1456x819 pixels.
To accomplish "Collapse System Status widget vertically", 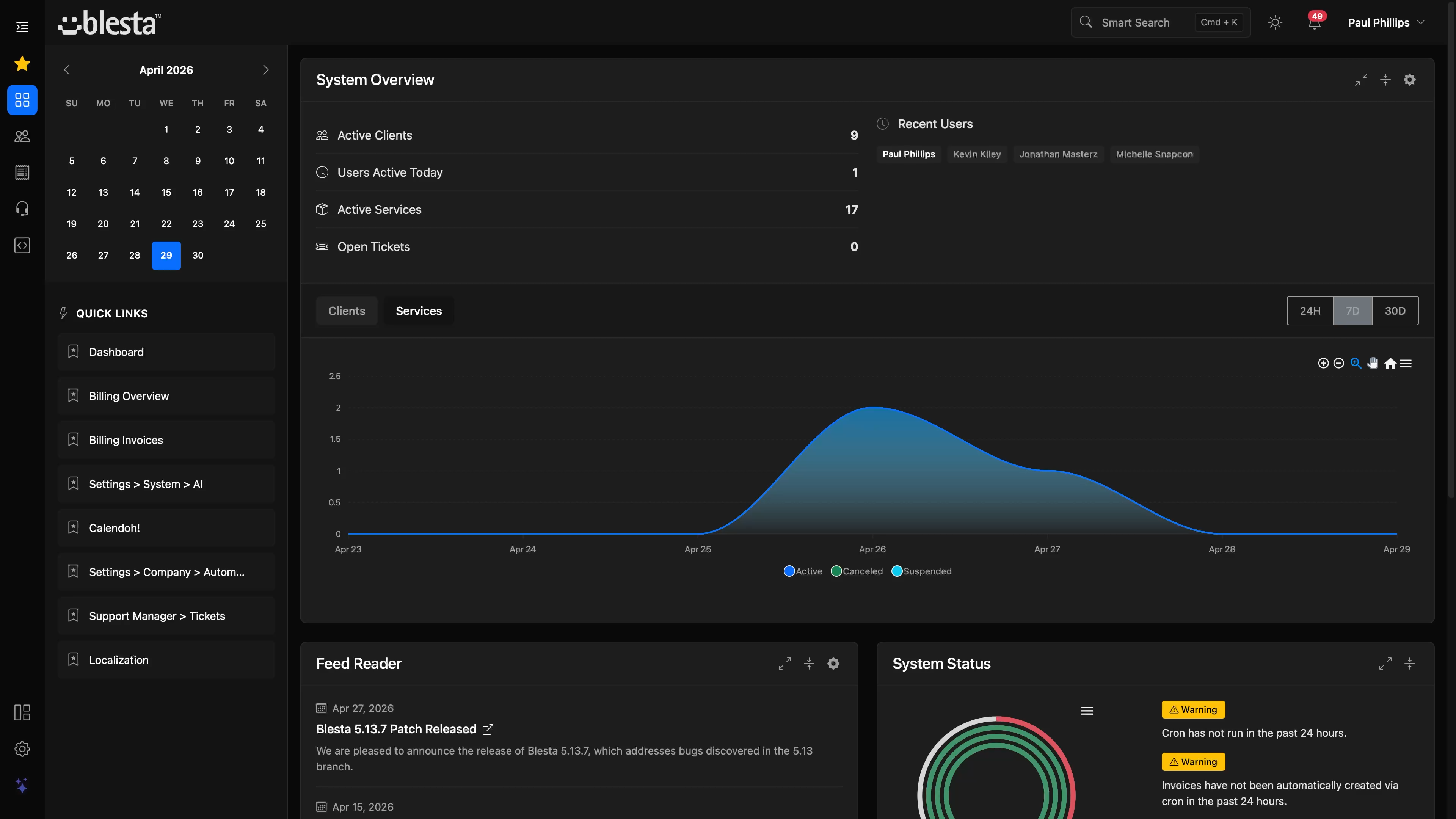I will click(1410, 664).
